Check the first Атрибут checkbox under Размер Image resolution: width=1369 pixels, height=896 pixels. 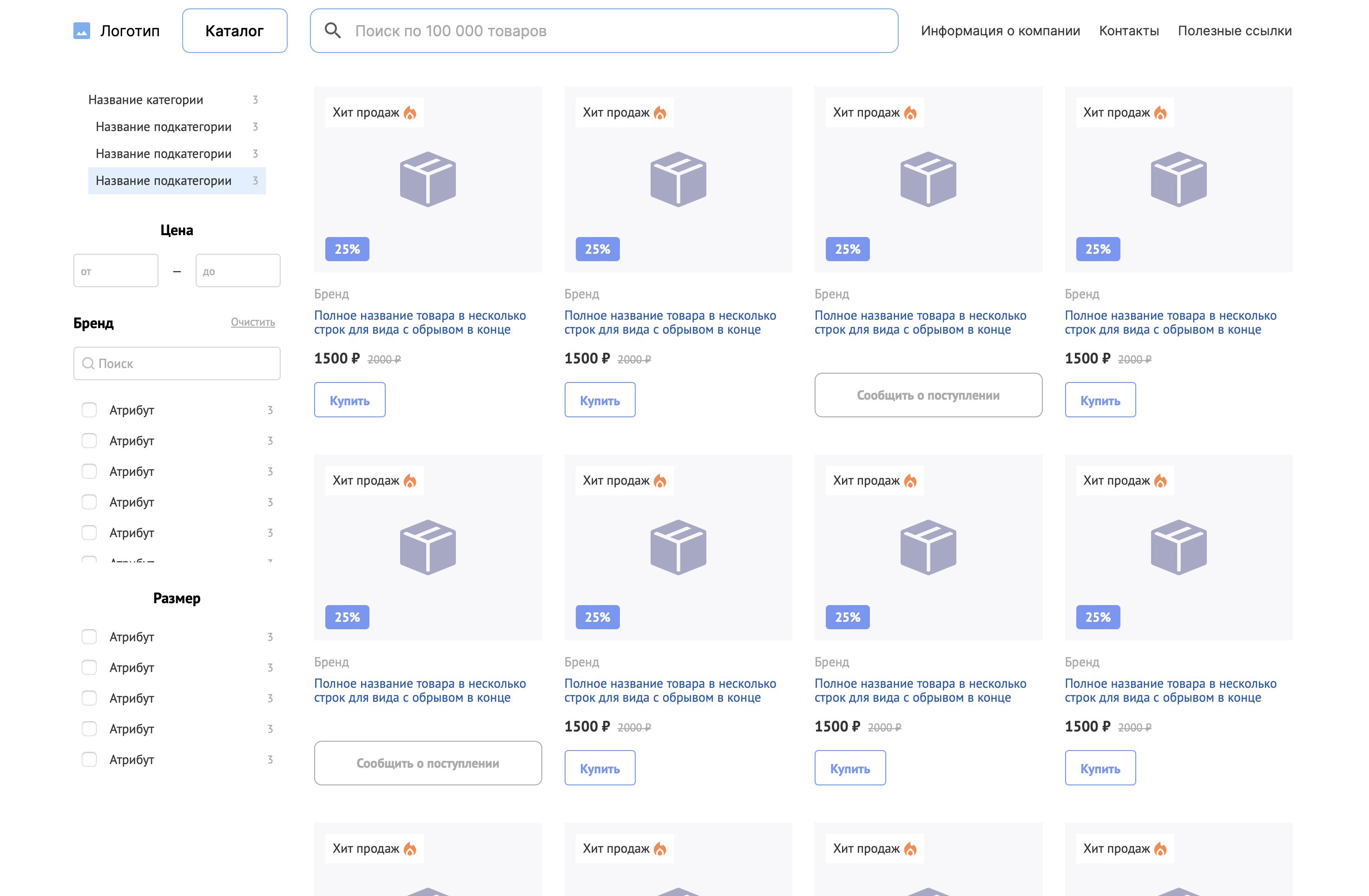(89, 637)
